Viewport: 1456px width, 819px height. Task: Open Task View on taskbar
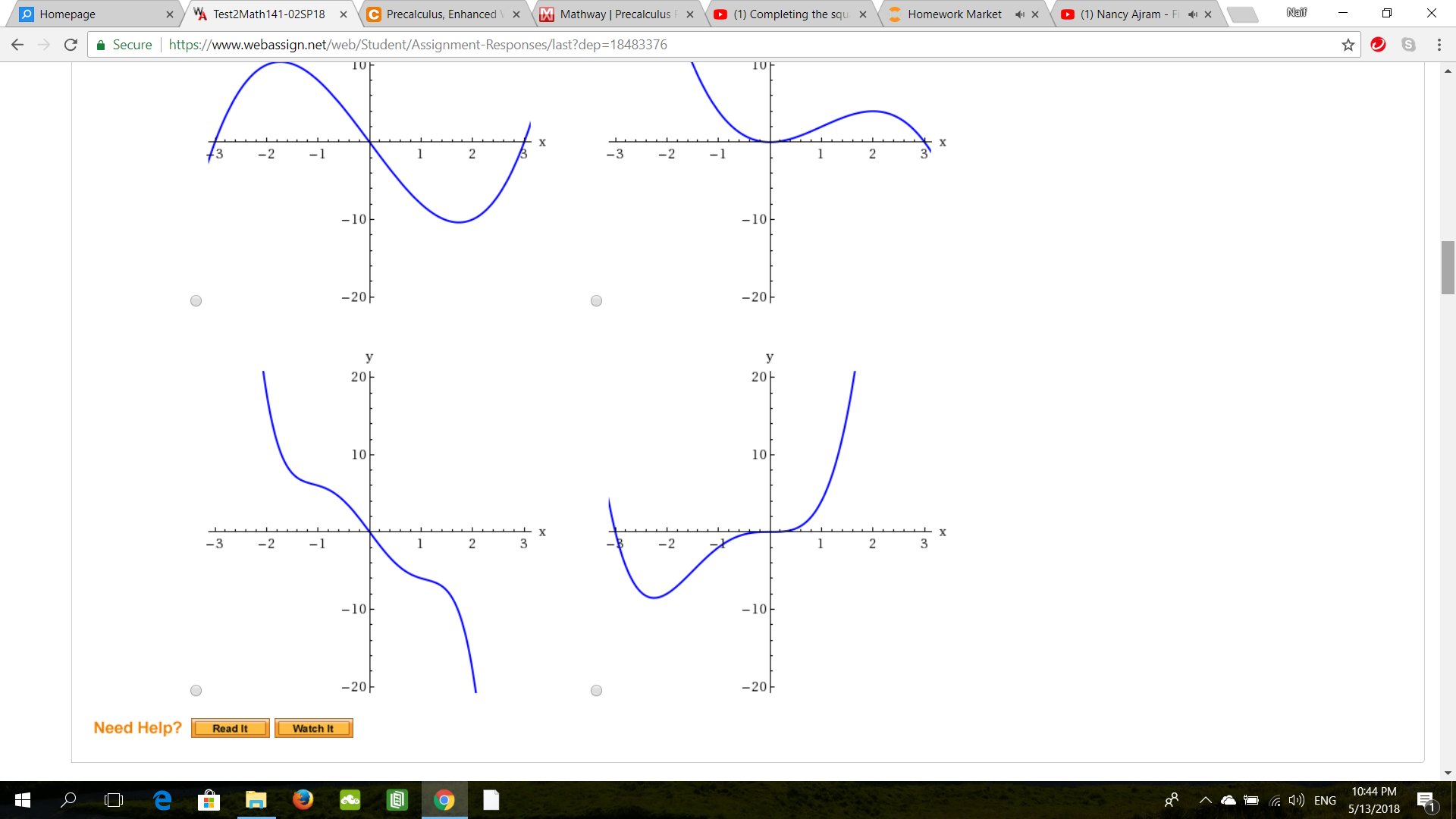point(114,800)
